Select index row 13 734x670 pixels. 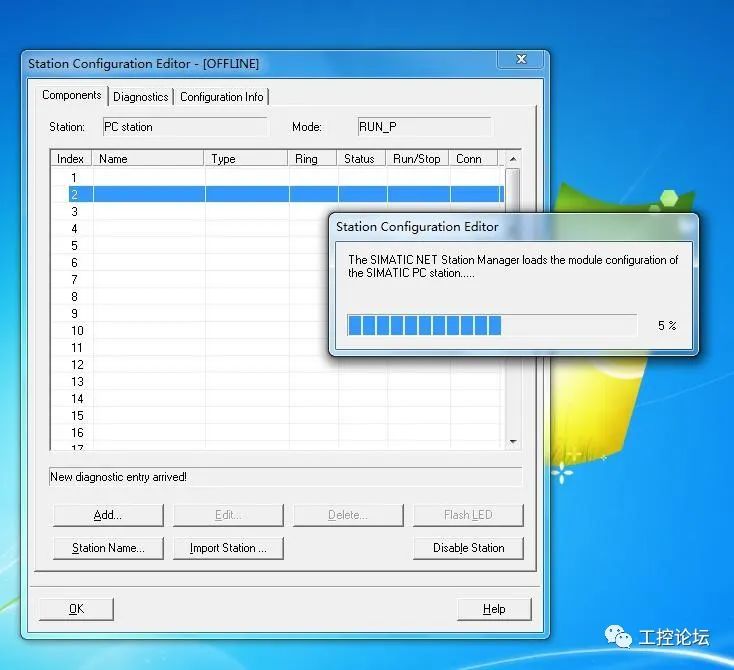click(277, 382)
